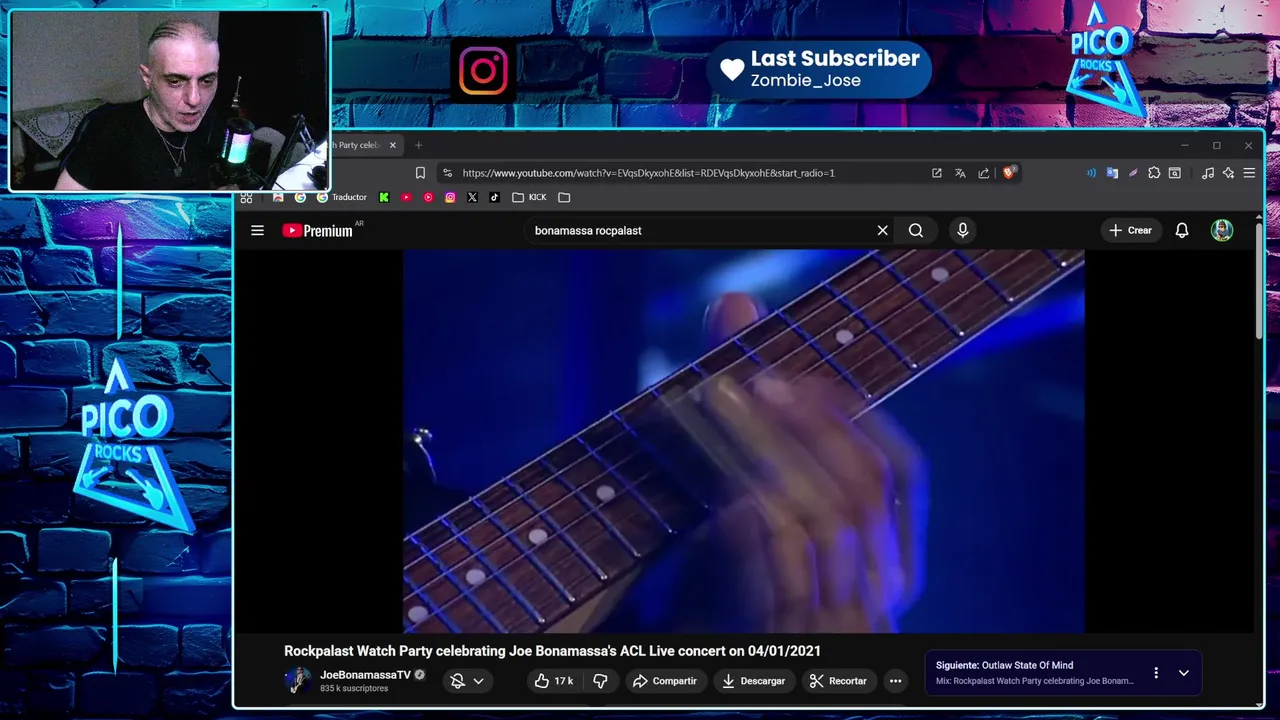Click the tab audio playing indicator icon

1091,173
